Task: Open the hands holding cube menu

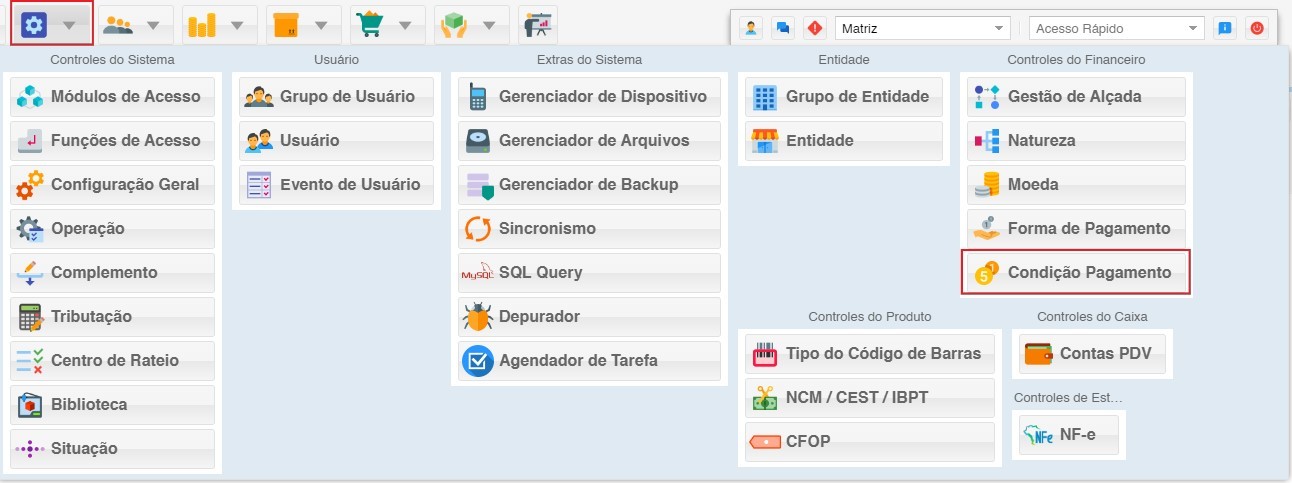Action: point(471,24)
